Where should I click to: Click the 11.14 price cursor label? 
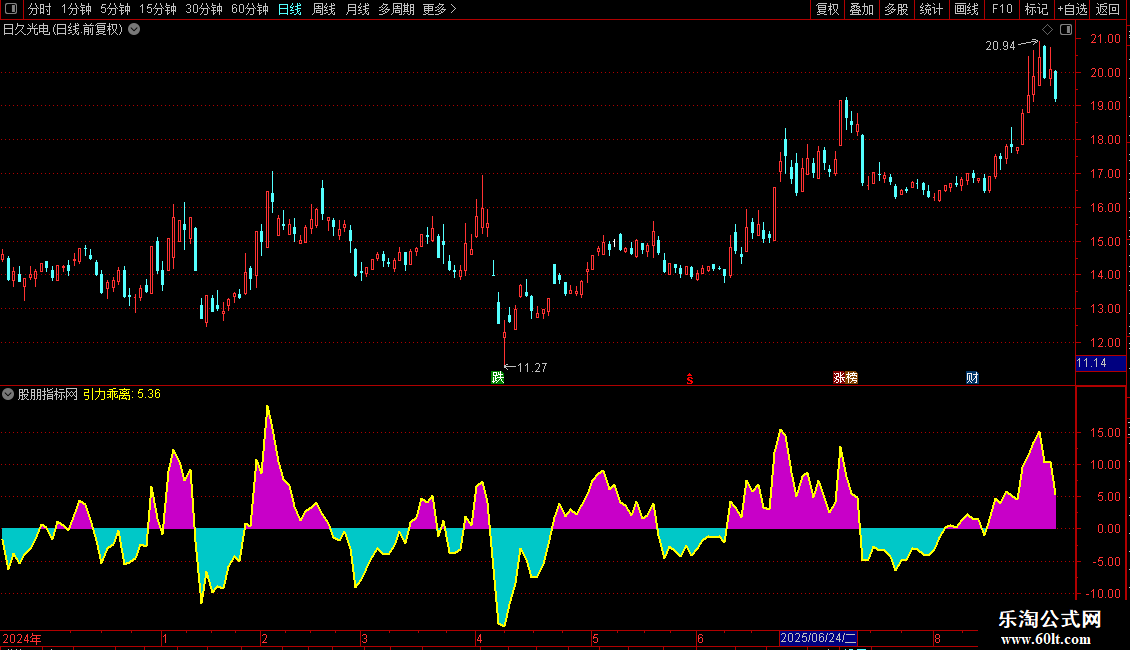(1100, 363)
